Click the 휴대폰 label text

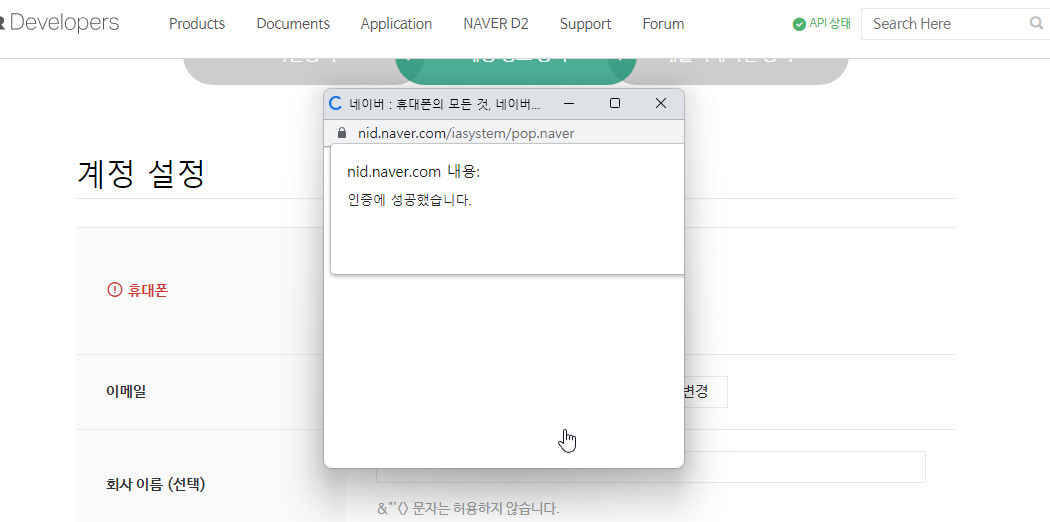click(x=148, y=290)
